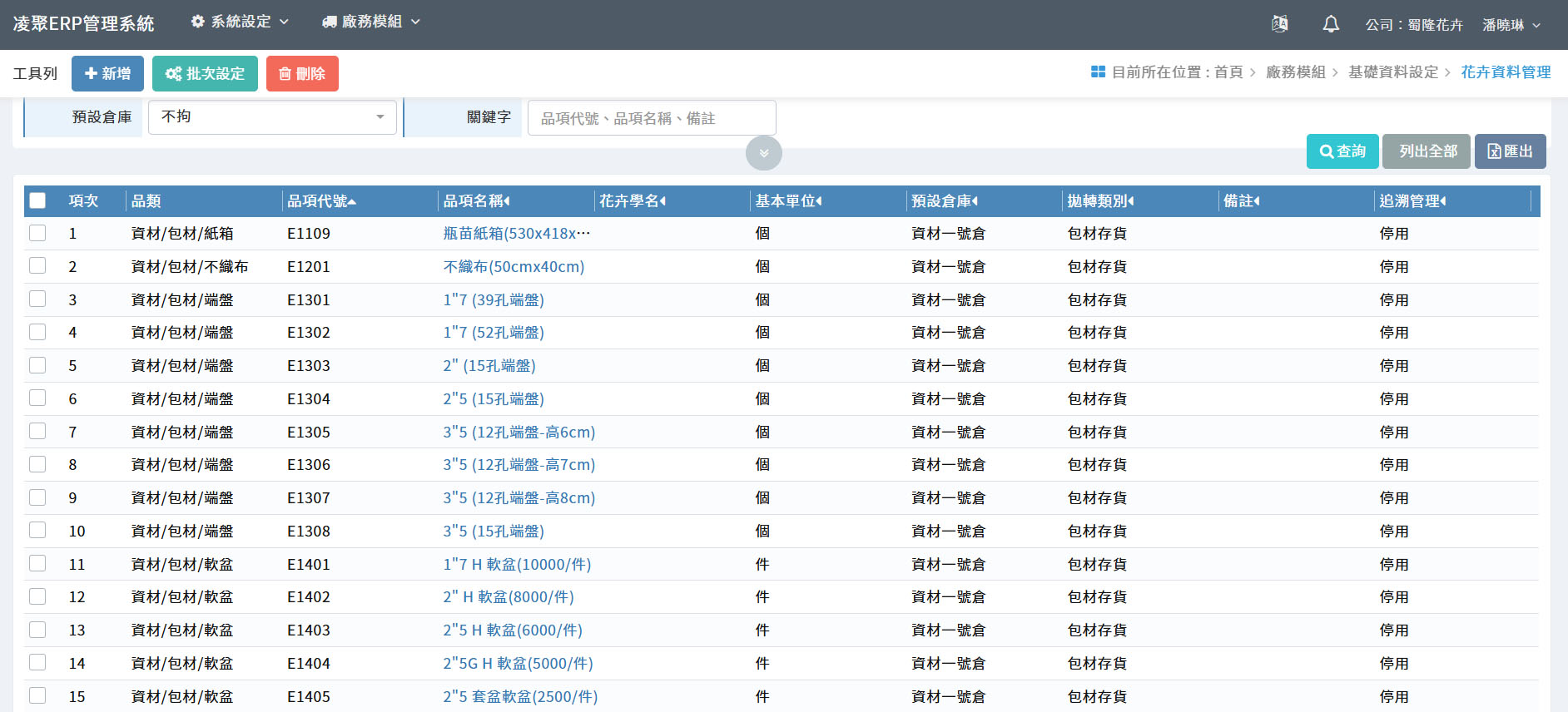Open the 系統設定 menu
Screen dimensions: 1568x712
point(240,22)
